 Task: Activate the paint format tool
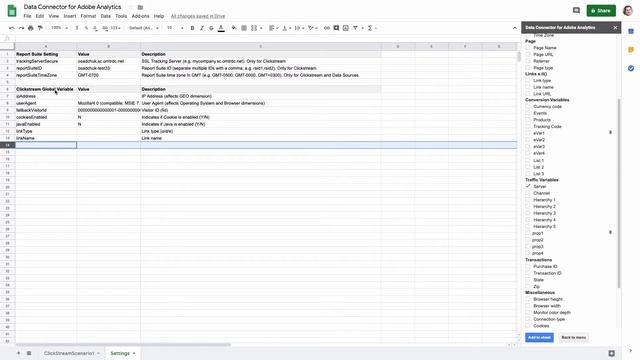point(40,28)
